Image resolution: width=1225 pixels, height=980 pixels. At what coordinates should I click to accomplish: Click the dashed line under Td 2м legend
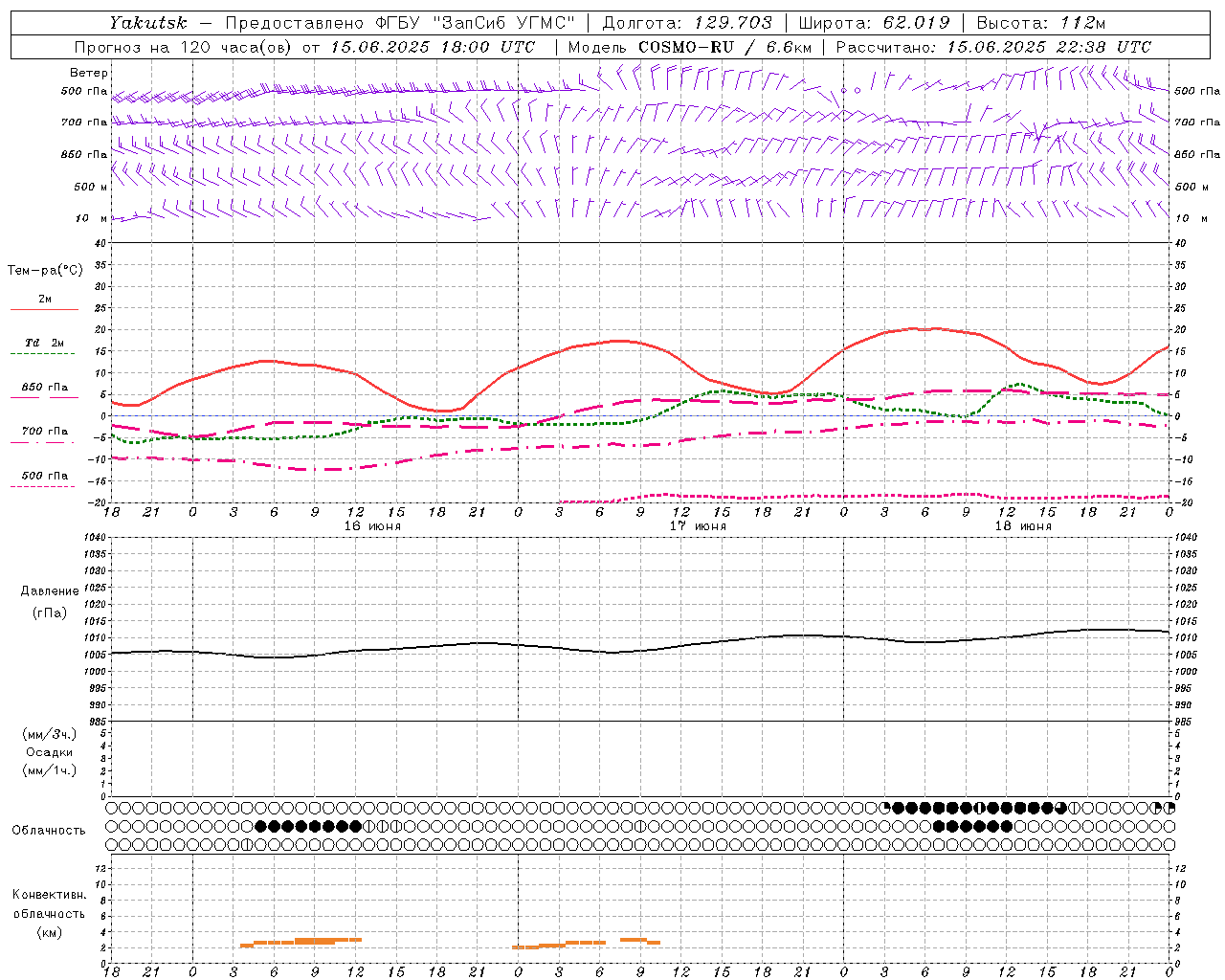pos(42,354)
